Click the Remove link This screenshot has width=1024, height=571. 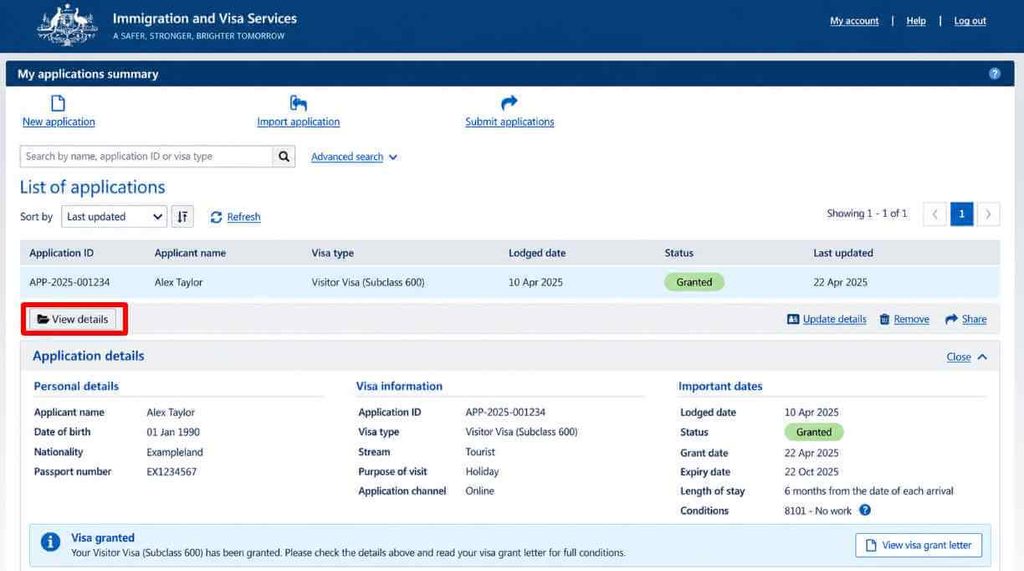tap(911, 319)
